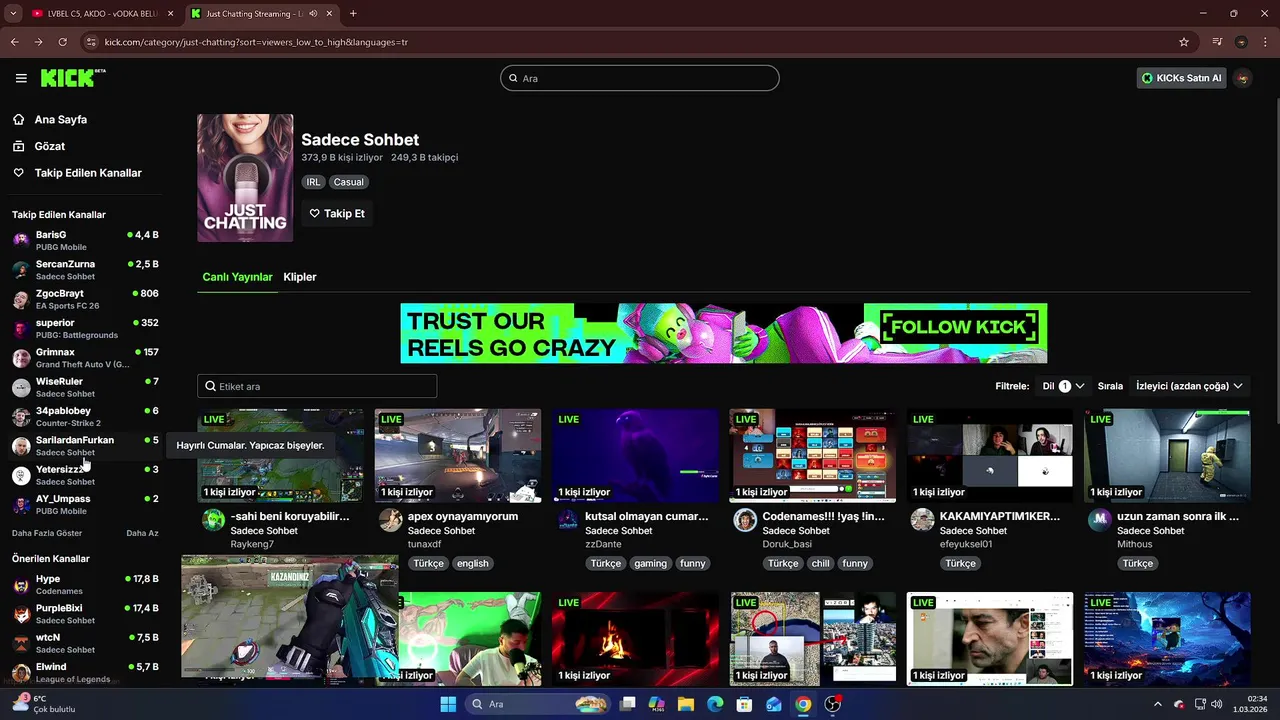This screenshot has width=1280, height=720.
Task: Open the Trust Our Reels Follow Kick banner
Action: 724,333
